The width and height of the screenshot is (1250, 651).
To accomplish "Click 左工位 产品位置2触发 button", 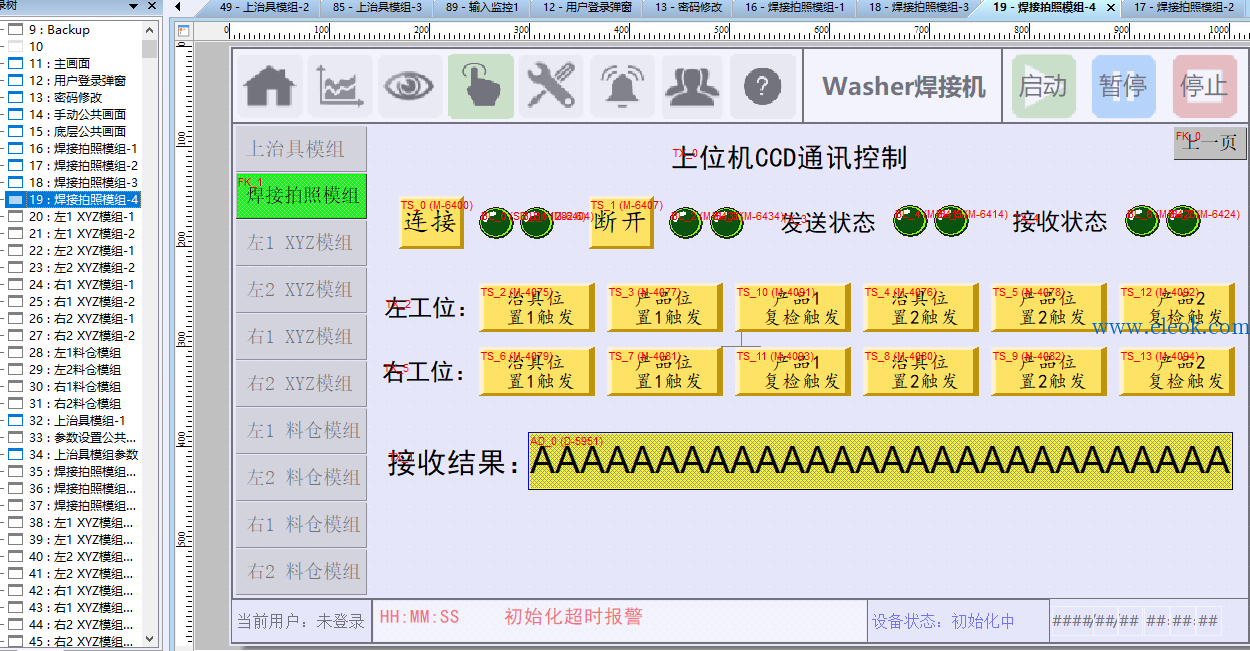I will click(x=1049, y=308).
